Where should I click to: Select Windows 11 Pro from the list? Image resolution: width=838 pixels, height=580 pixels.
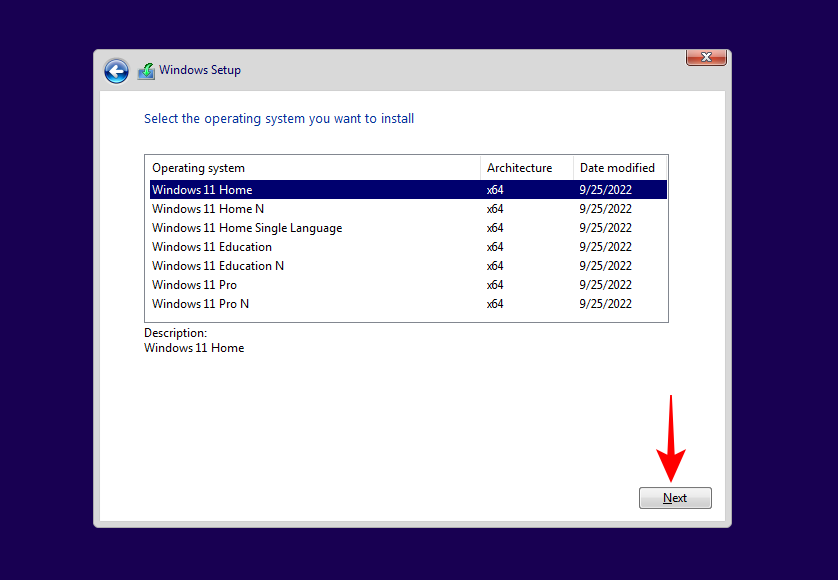click(194, 284)
